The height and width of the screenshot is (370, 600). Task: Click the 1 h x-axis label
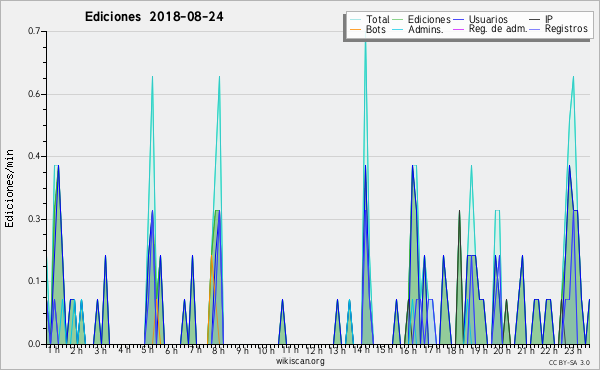pos(54,350)
